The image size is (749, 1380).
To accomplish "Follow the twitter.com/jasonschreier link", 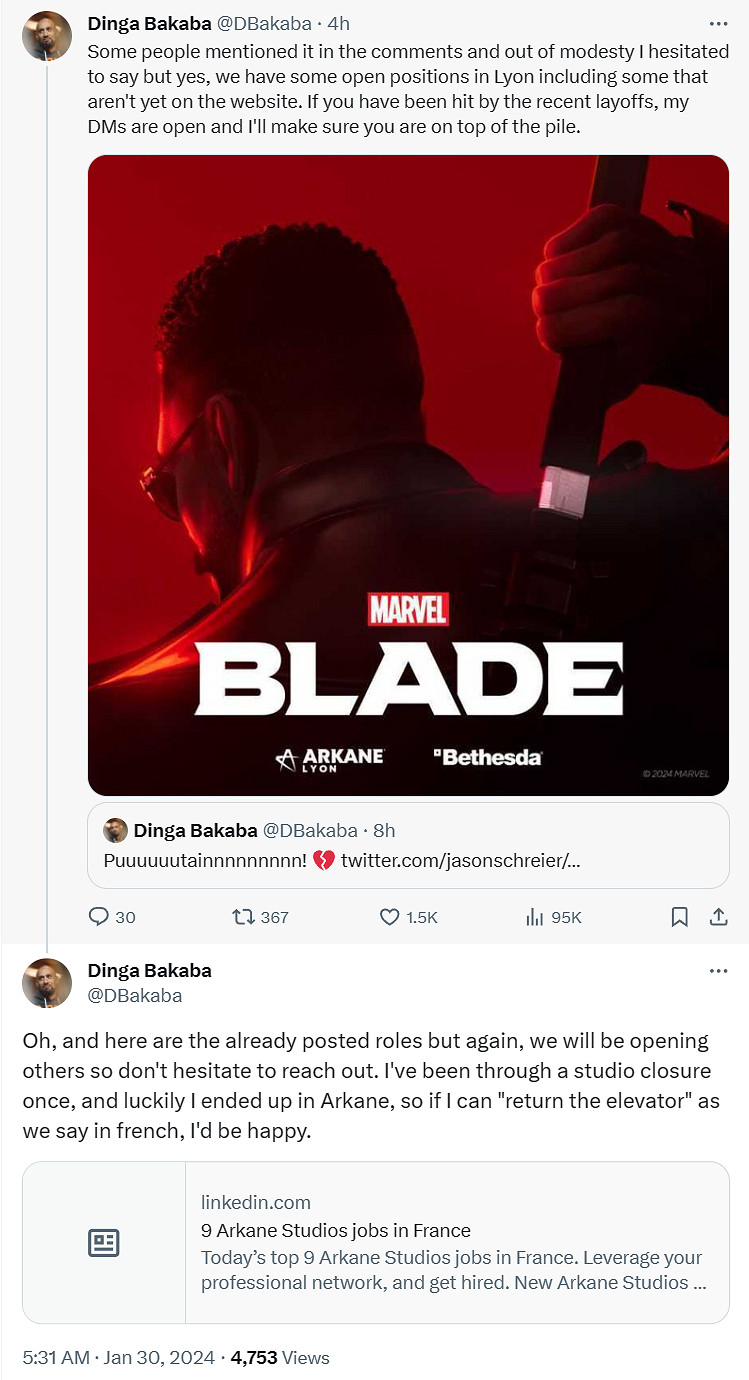I will (460, 860).
